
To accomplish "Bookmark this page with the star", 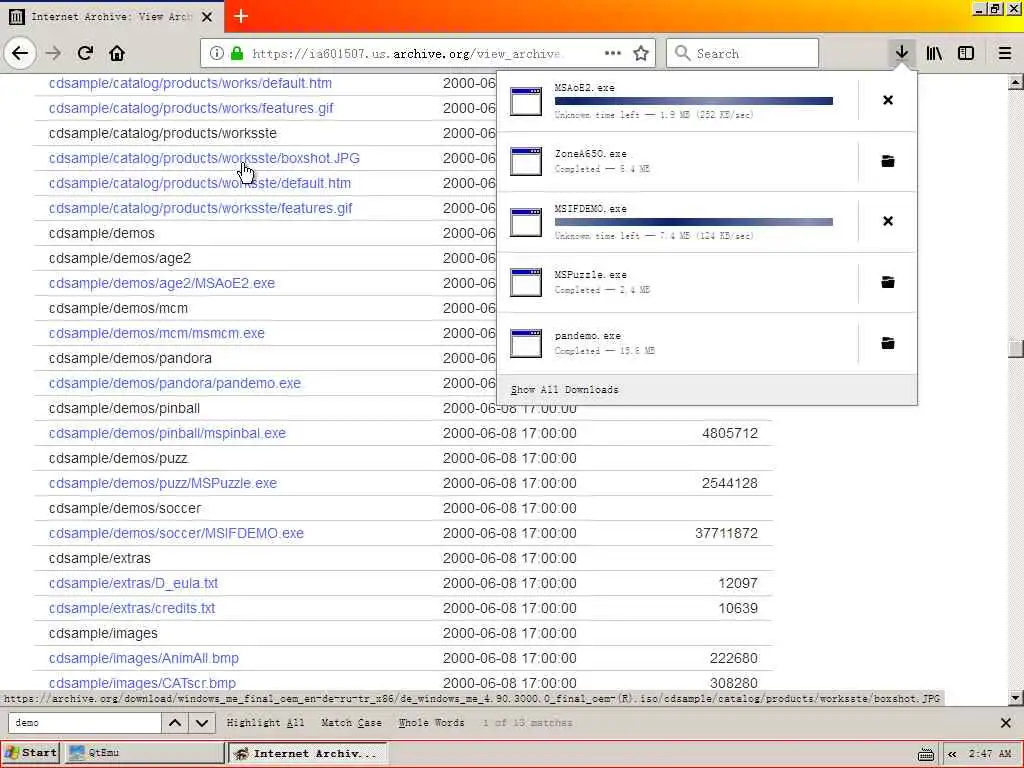I will pos(641,53).
